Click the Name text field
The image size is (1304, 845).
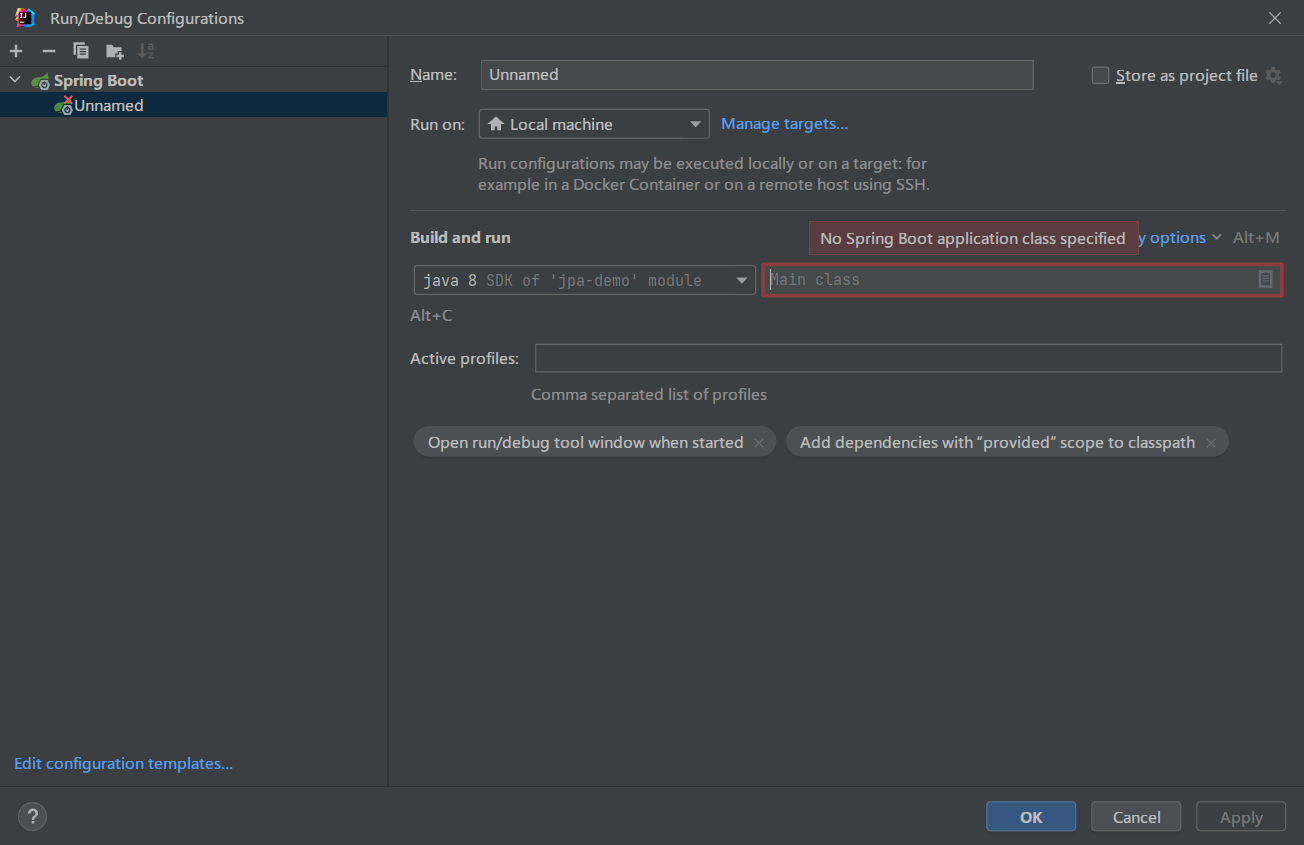click(x=757, y=75)
